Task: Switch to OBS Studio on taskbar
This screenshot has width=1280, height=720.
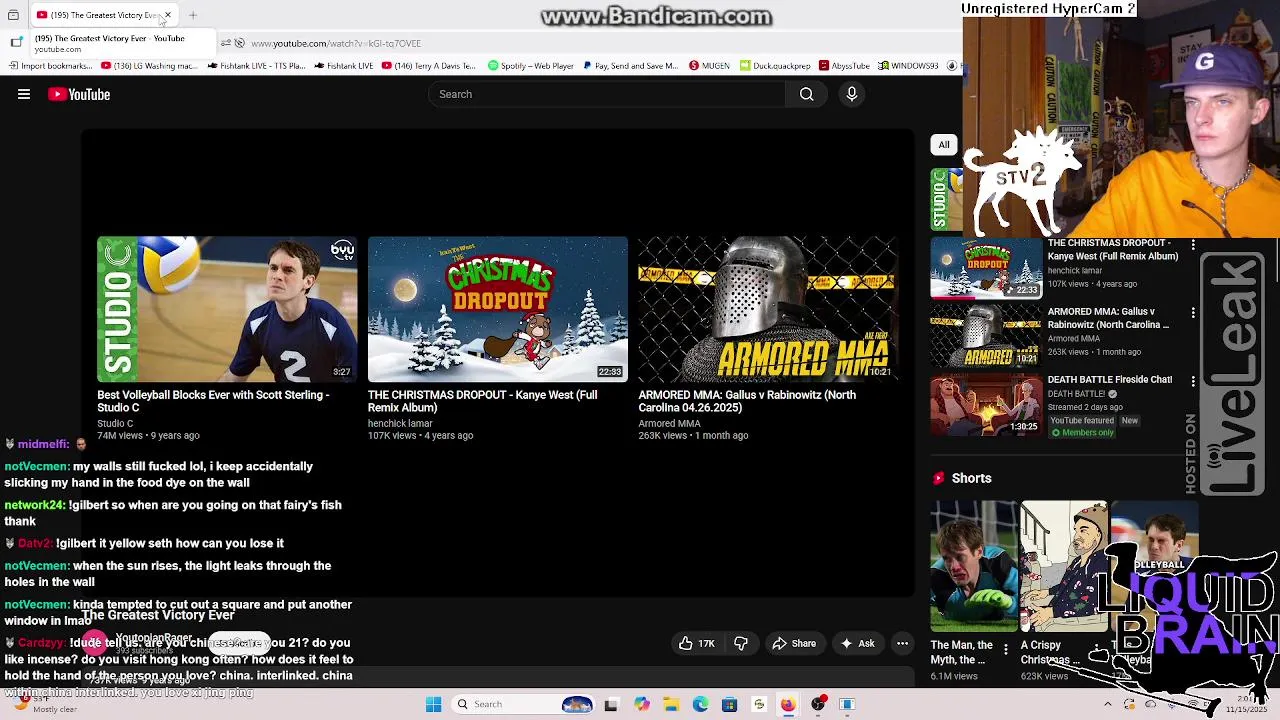Action: click(x=818, y=704)
